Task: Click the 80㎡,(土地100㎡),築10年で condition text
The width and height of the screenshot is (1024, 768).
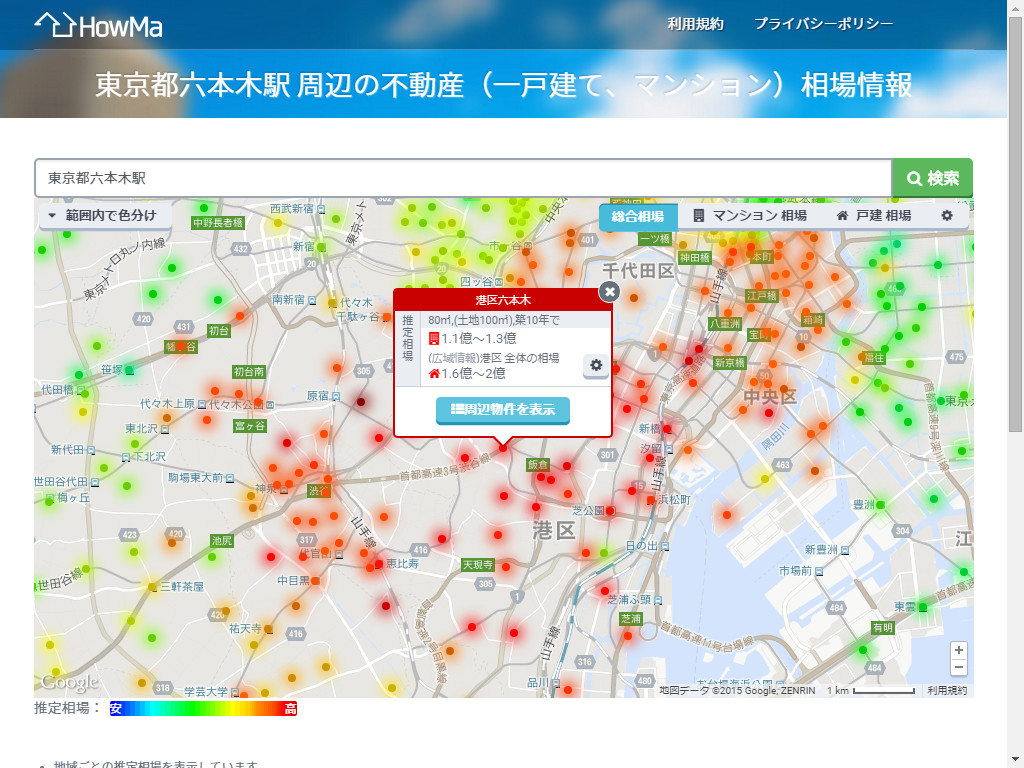Action: coord(494,320)
